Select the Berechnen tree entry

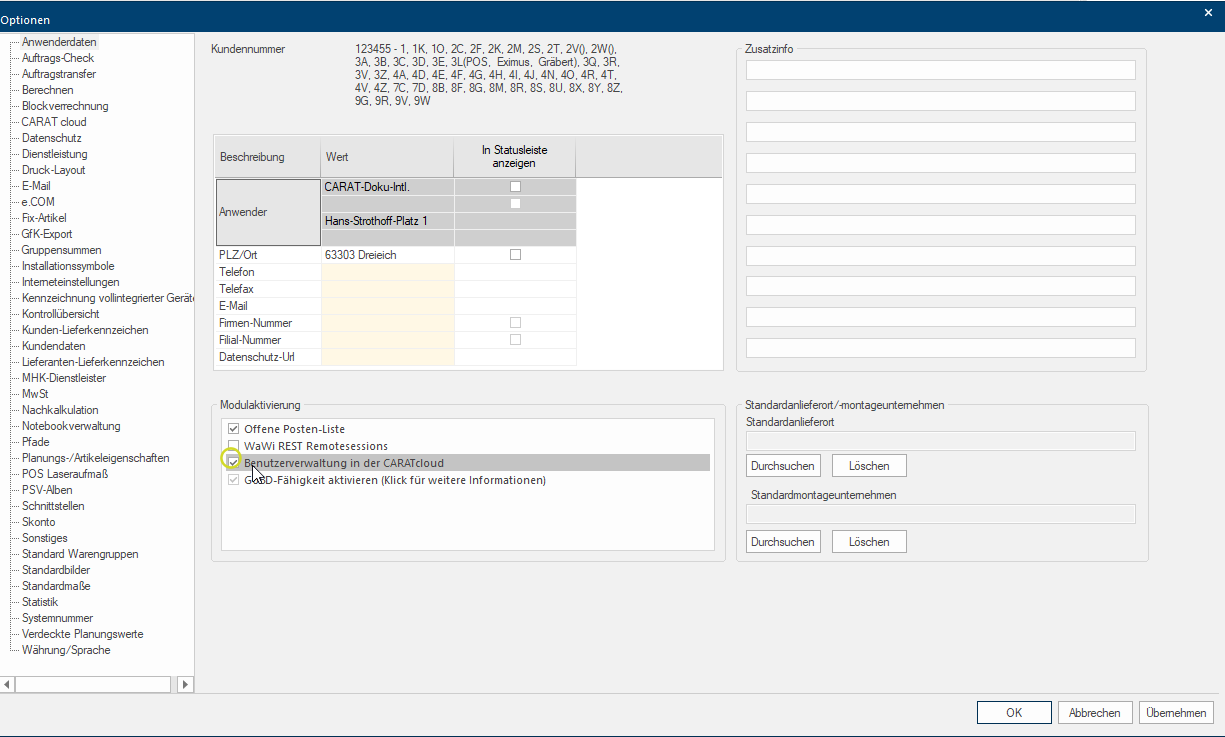coord(48,90)
